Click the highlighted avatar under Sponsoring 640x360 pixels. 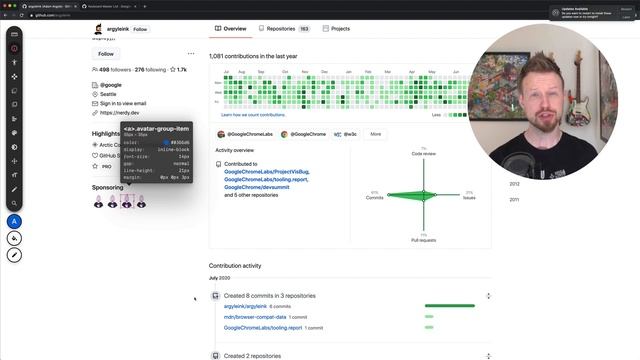[127, 202]
